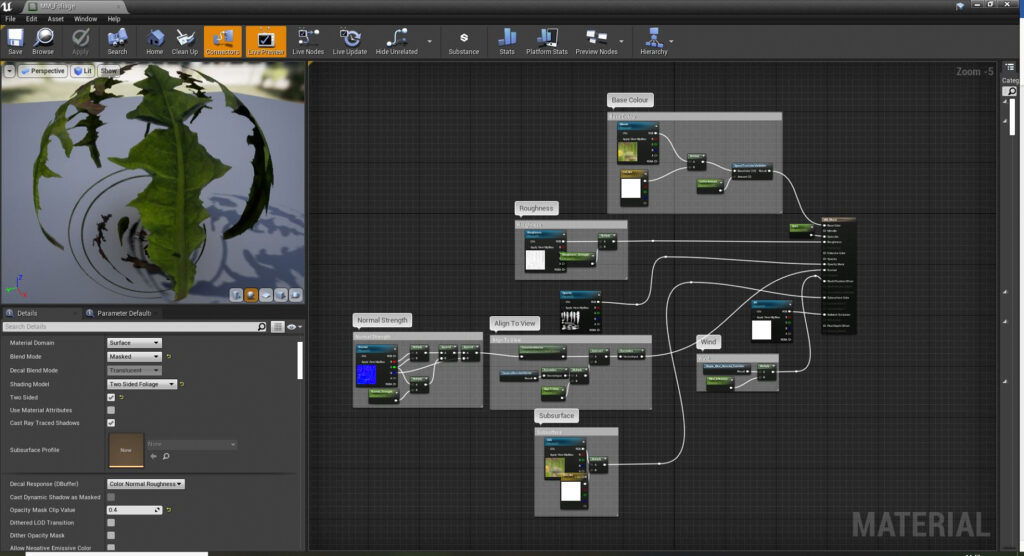The width and height of the screenshot is (1024, 556).
Task: Open the Decal Response (DBuffer) dropdown
Action: [146, 484]
